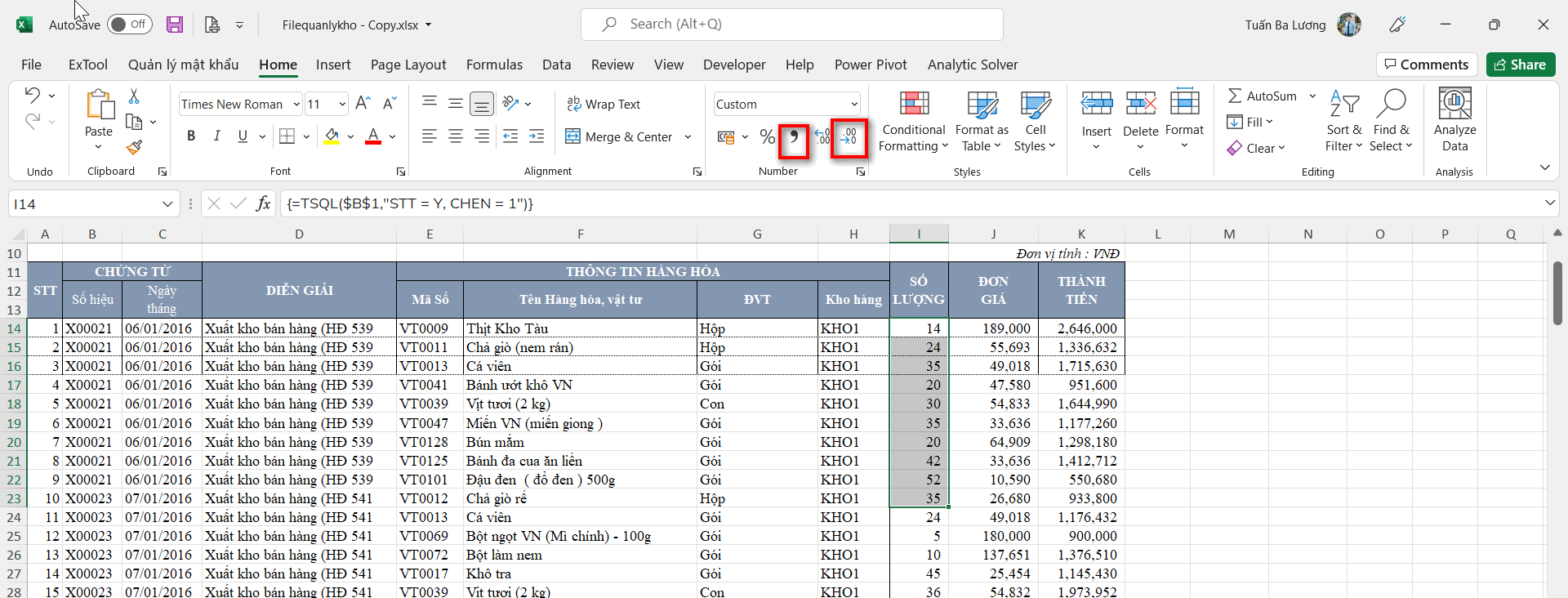Toggle Align Right

pos(482,136)
